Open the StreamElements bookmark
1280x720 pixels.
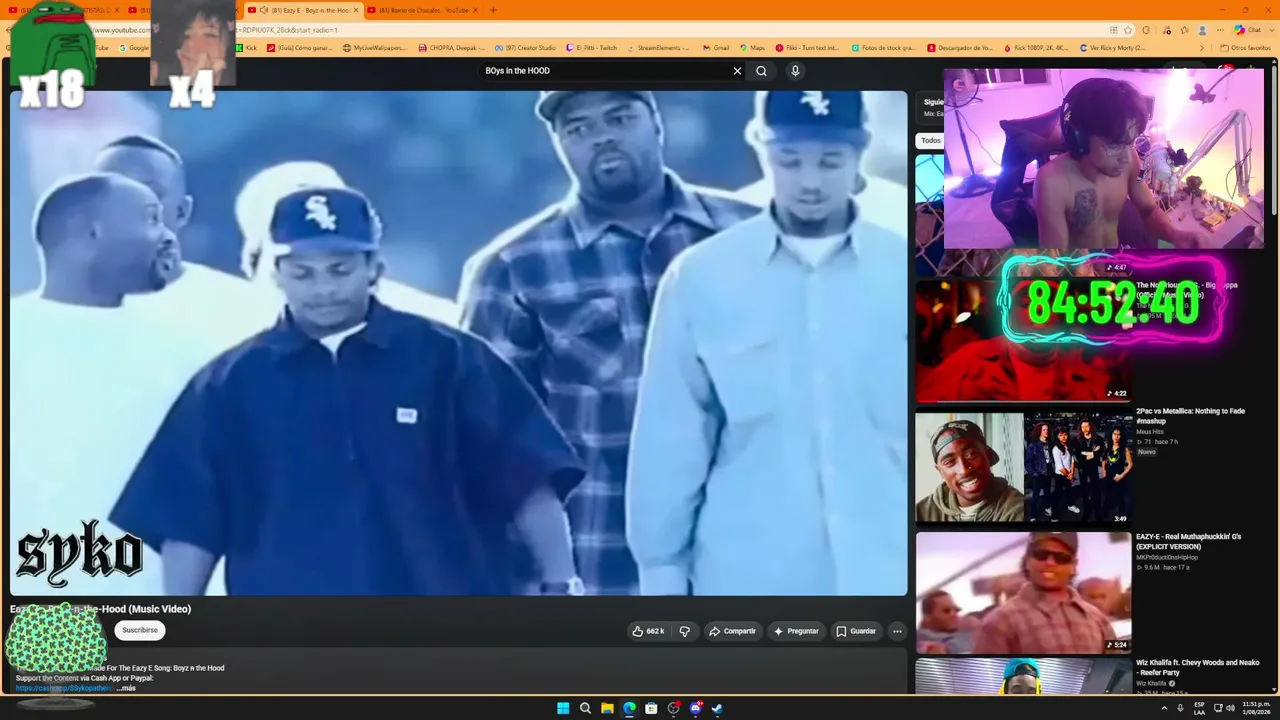[x=658, y=47]
